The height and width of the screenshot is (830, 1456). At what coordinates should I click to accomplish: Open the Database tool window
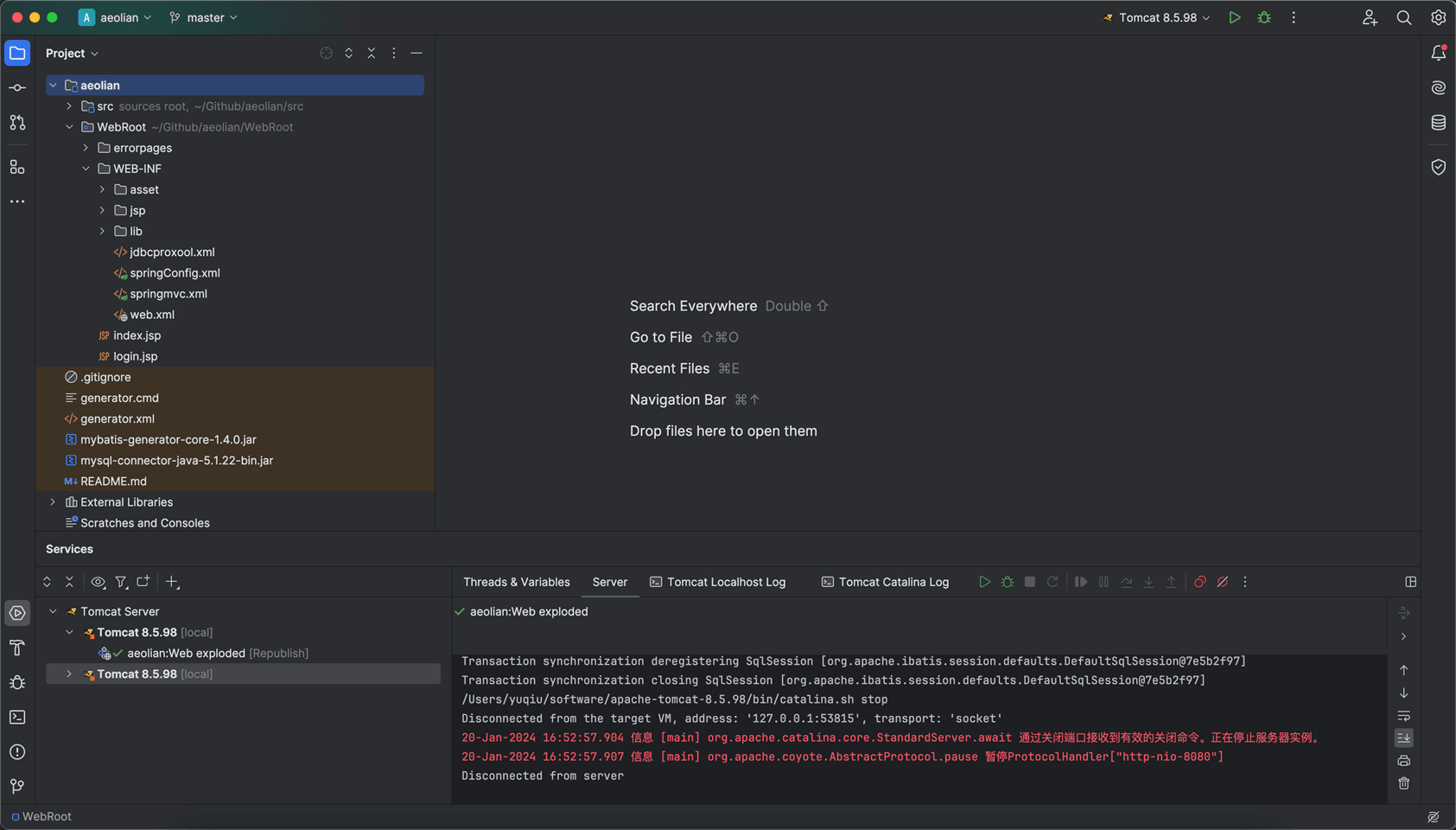click(1439, 123)
